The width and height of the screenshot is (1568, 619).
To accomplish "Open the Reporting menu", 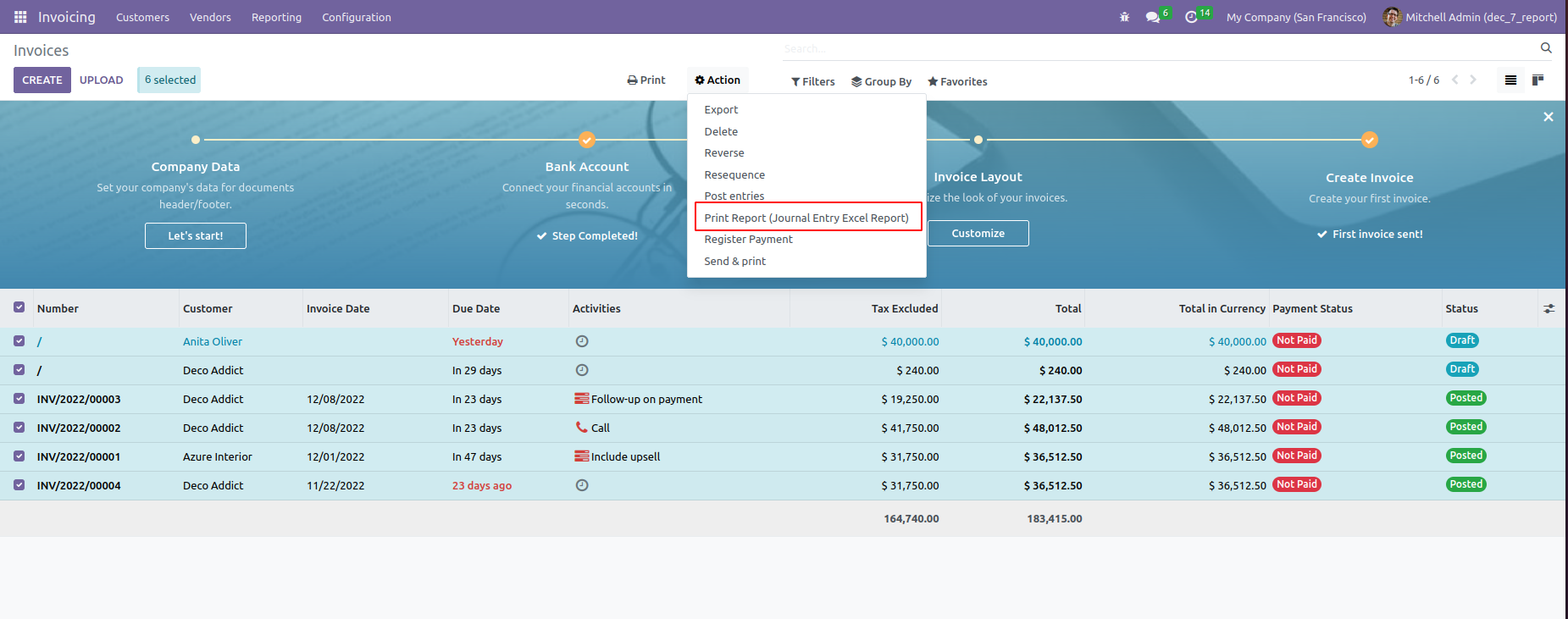I will (x=276, y=17).
